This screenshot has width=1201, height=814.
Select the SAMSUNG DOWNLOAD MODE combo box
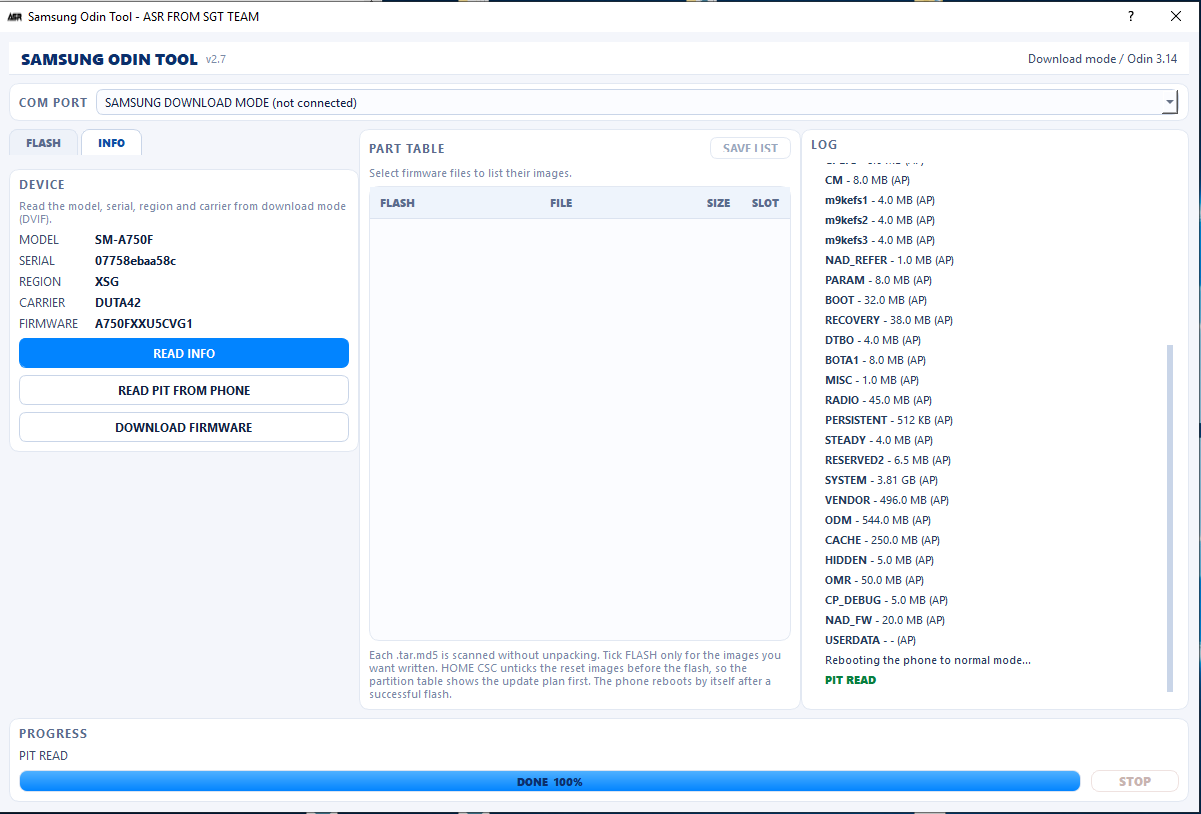[x=637, y=102]
